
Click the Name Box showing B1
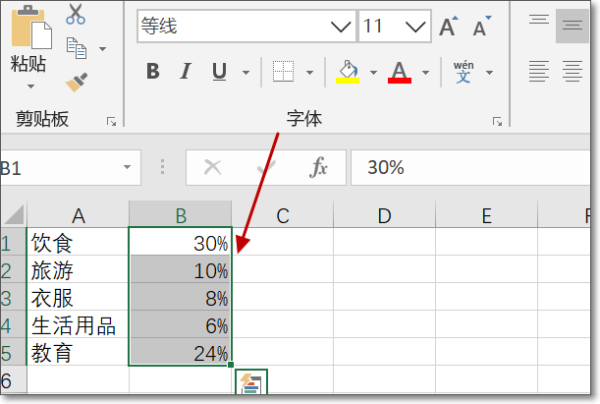[59, 168]
